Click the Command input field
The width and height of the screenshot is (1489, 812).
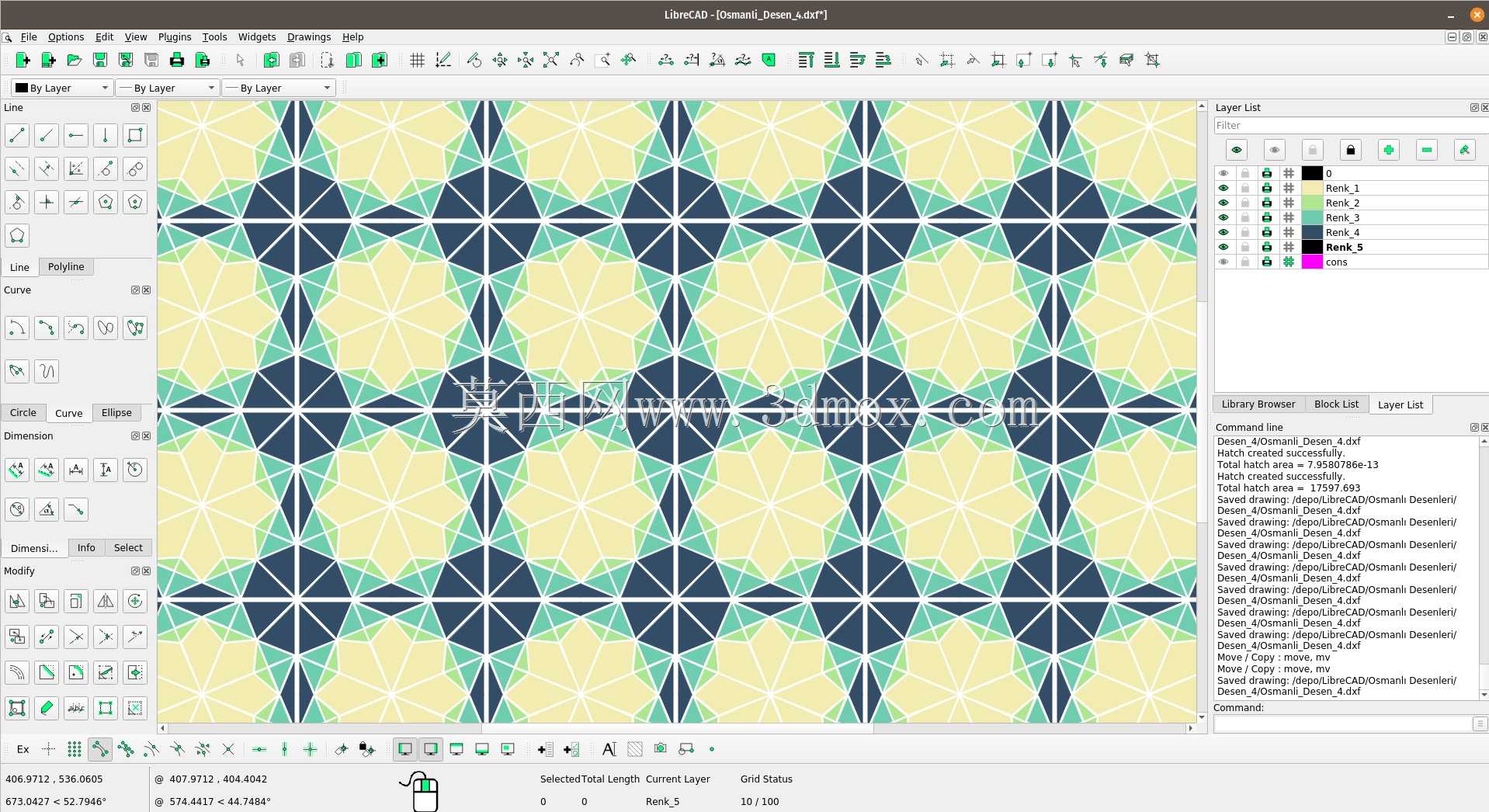[x=1343, y=724]
